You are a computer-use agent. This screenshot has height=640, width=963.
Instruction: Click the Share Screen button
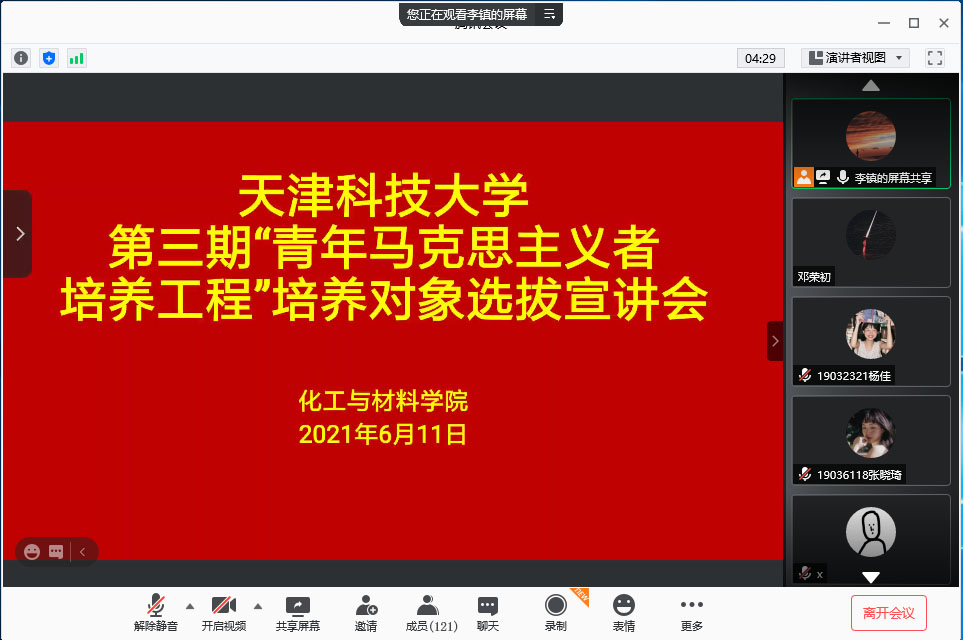[x=298, y=612]
